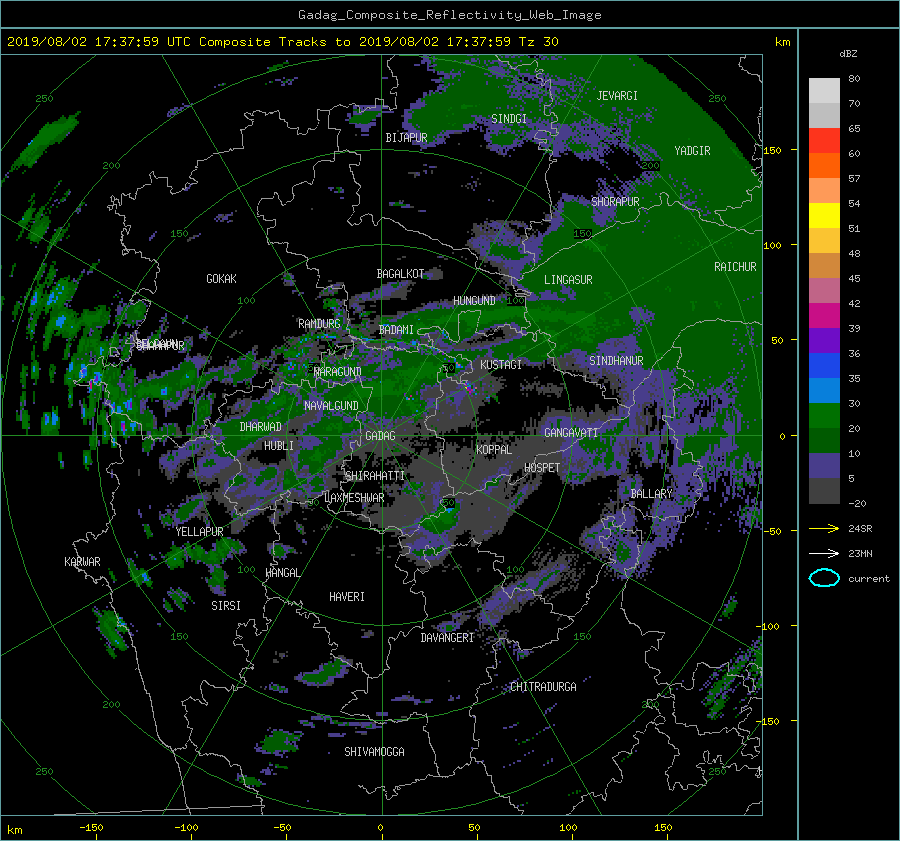Screen dimensions: 900x841
Task: Click the BAGALKOT city label
Action: [400, 274]
